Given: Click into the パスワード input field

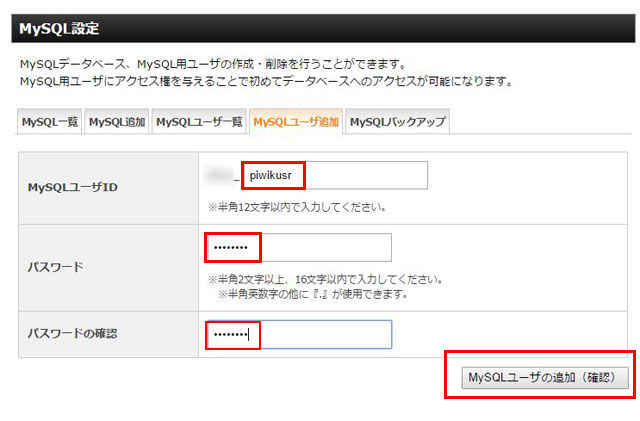Looking at the screenshot, I should tap(298, 247).
